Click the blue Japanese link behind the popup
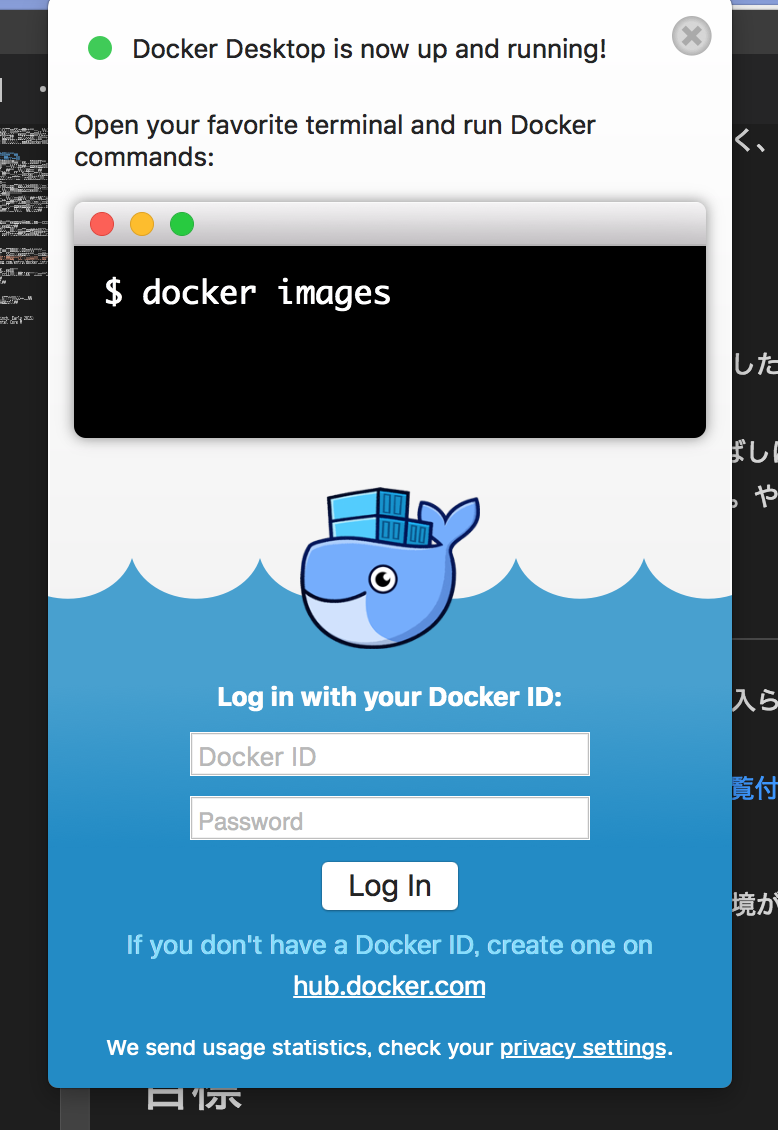 [754, 788]
